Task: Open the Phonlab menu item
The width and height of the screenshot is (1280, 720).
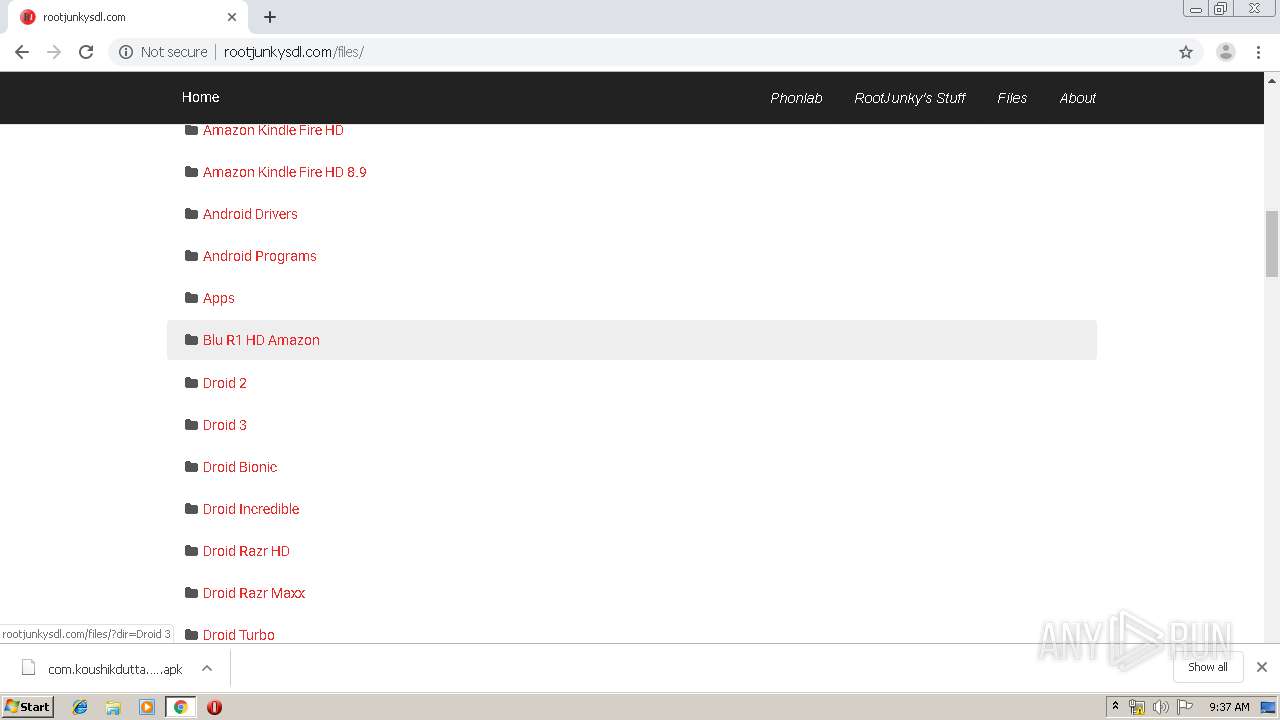Action: point(796,98)
